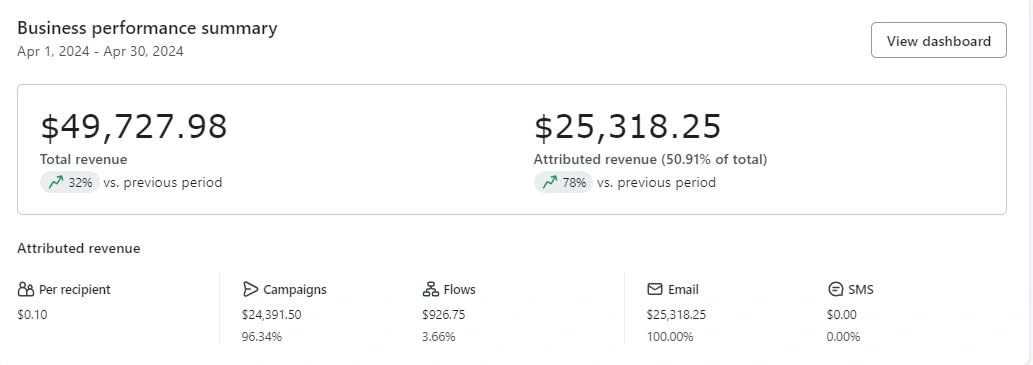1033x365 pixels.
Task: Click the SMS label
Action: point(860,289)
